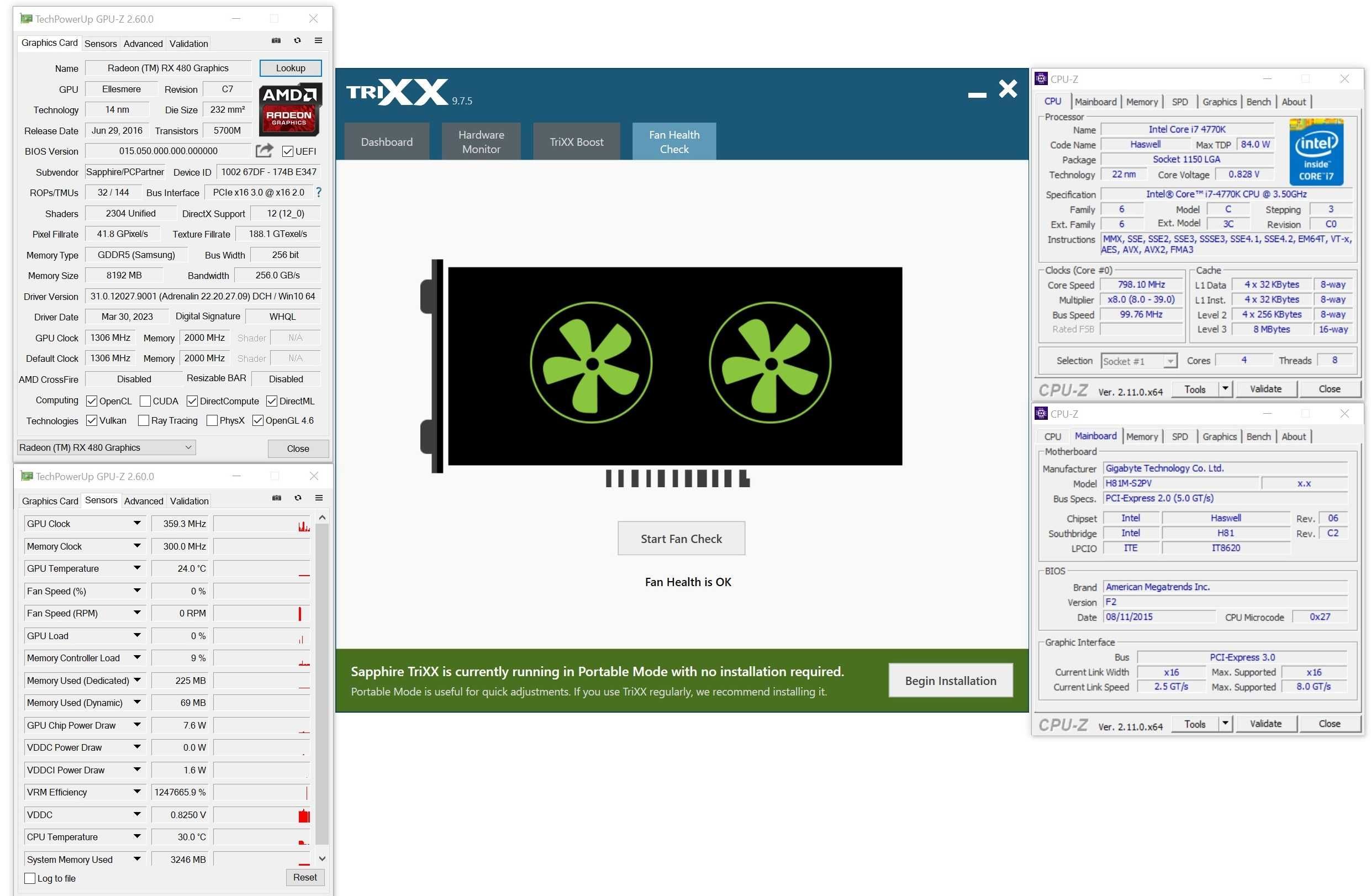Open Tools dropdown arrow in upper CPU-Z
Viewport: 1371px width, 896px height.
pos(1225,389)
